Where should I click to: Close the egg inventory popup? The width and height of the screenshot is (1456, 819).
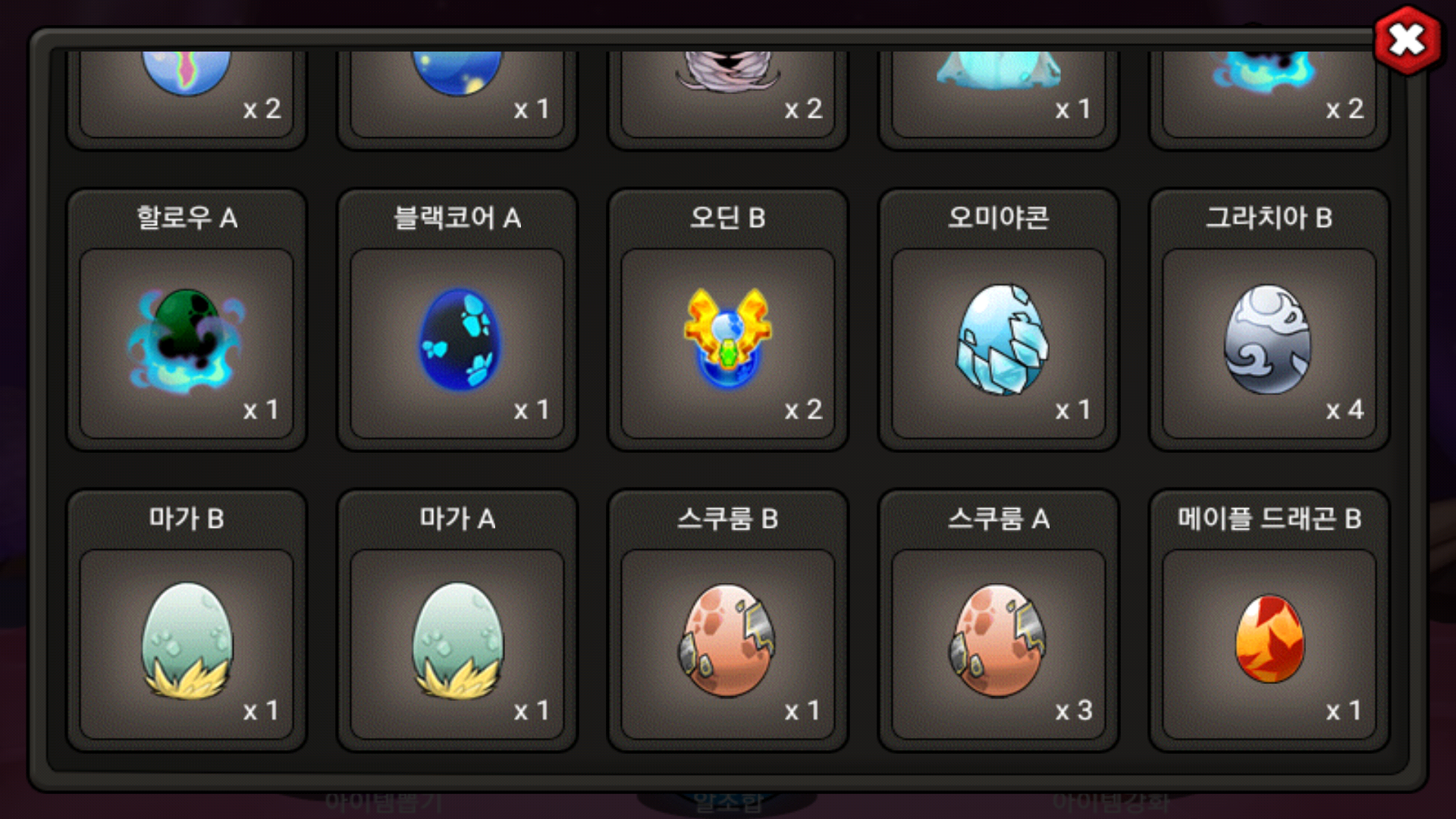point(1407,40)
